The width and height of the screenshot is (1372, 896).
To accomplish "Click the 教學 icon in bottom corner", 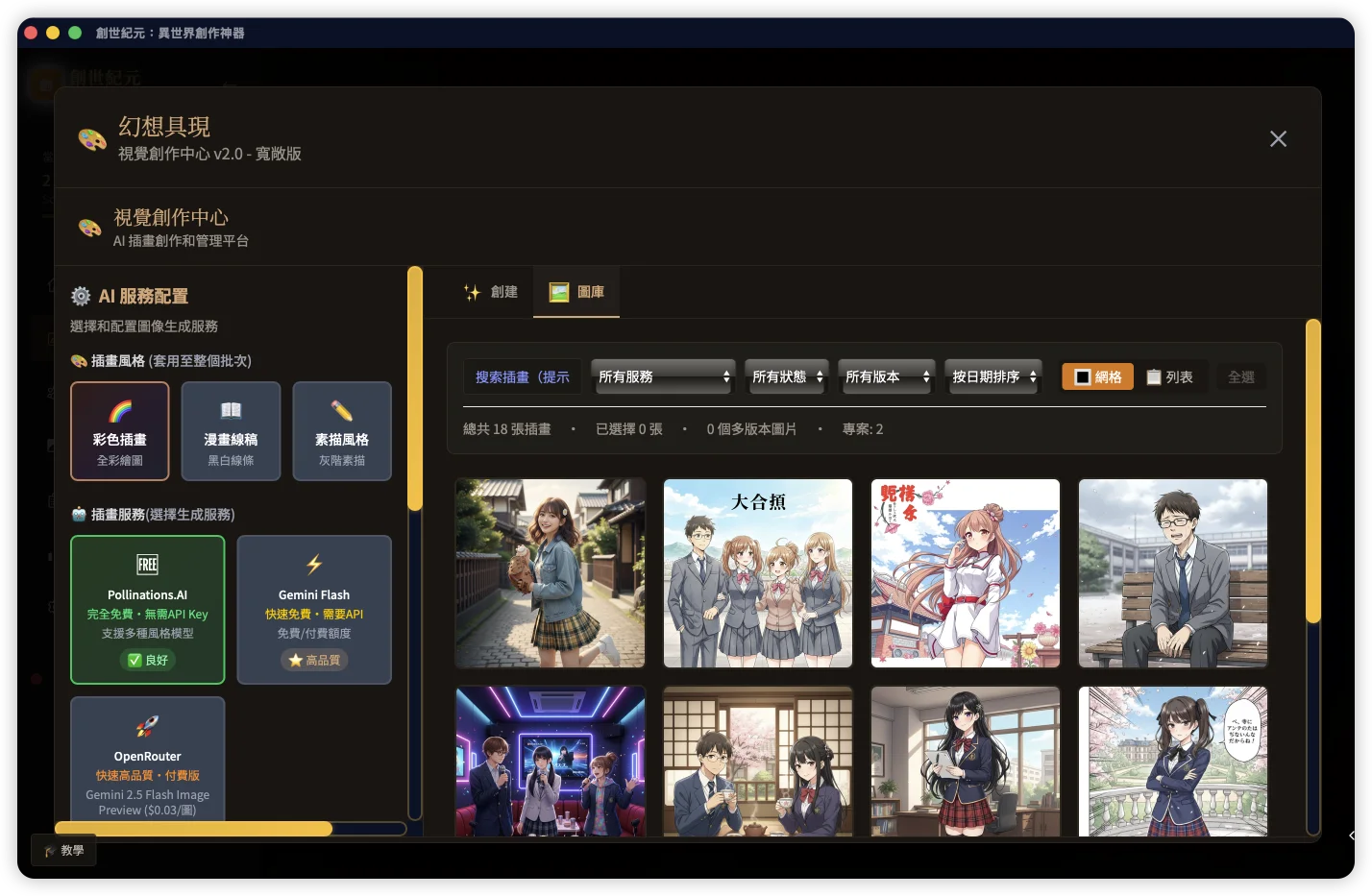I will click(x=49, y=850).
